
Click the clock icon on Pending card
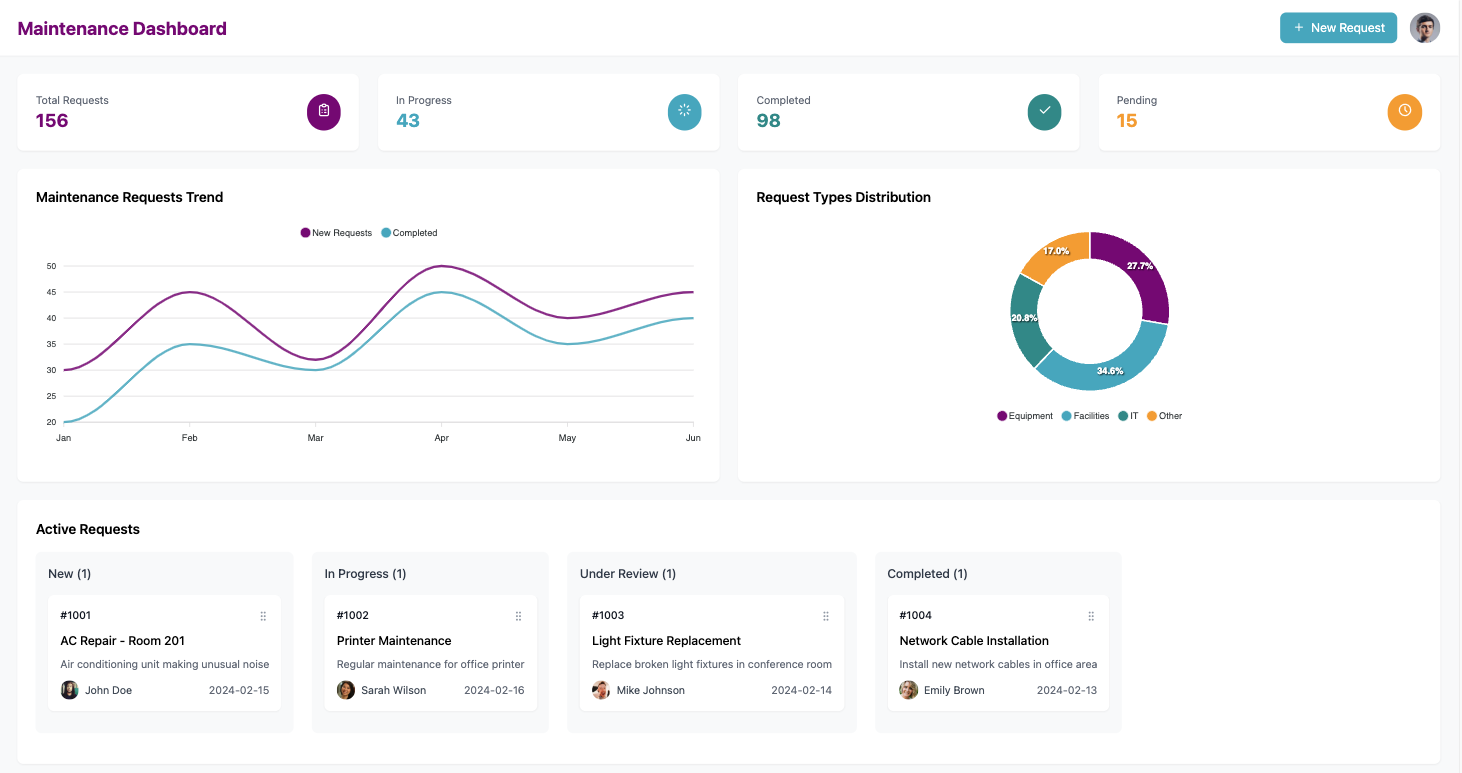pyautogui.click(x=1404, y=112)
